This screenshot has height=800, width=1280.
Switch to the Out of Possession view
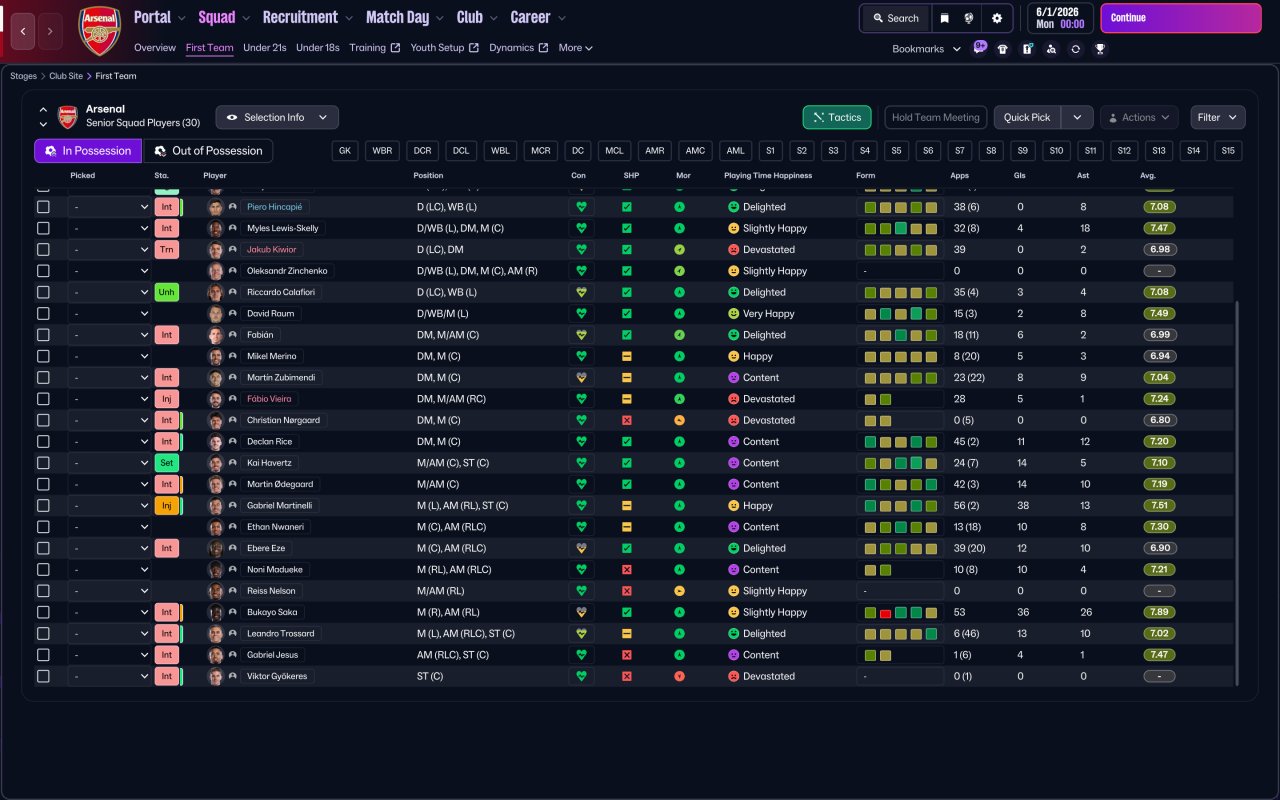pyautogui.click(x=209, y=151)
